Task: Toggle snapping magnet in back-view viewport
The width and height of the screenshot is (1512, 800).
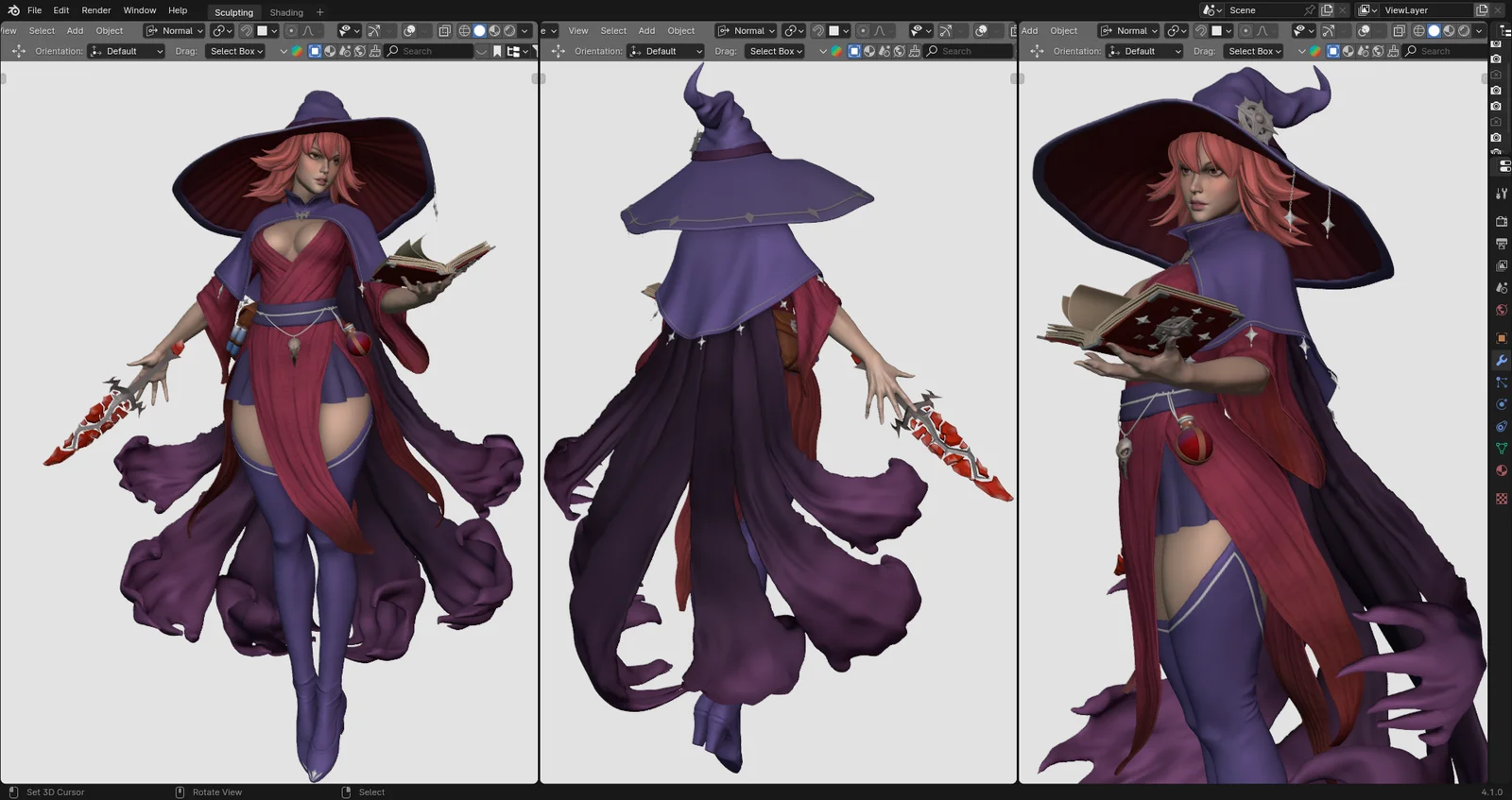Action: [x=818, y=30]
